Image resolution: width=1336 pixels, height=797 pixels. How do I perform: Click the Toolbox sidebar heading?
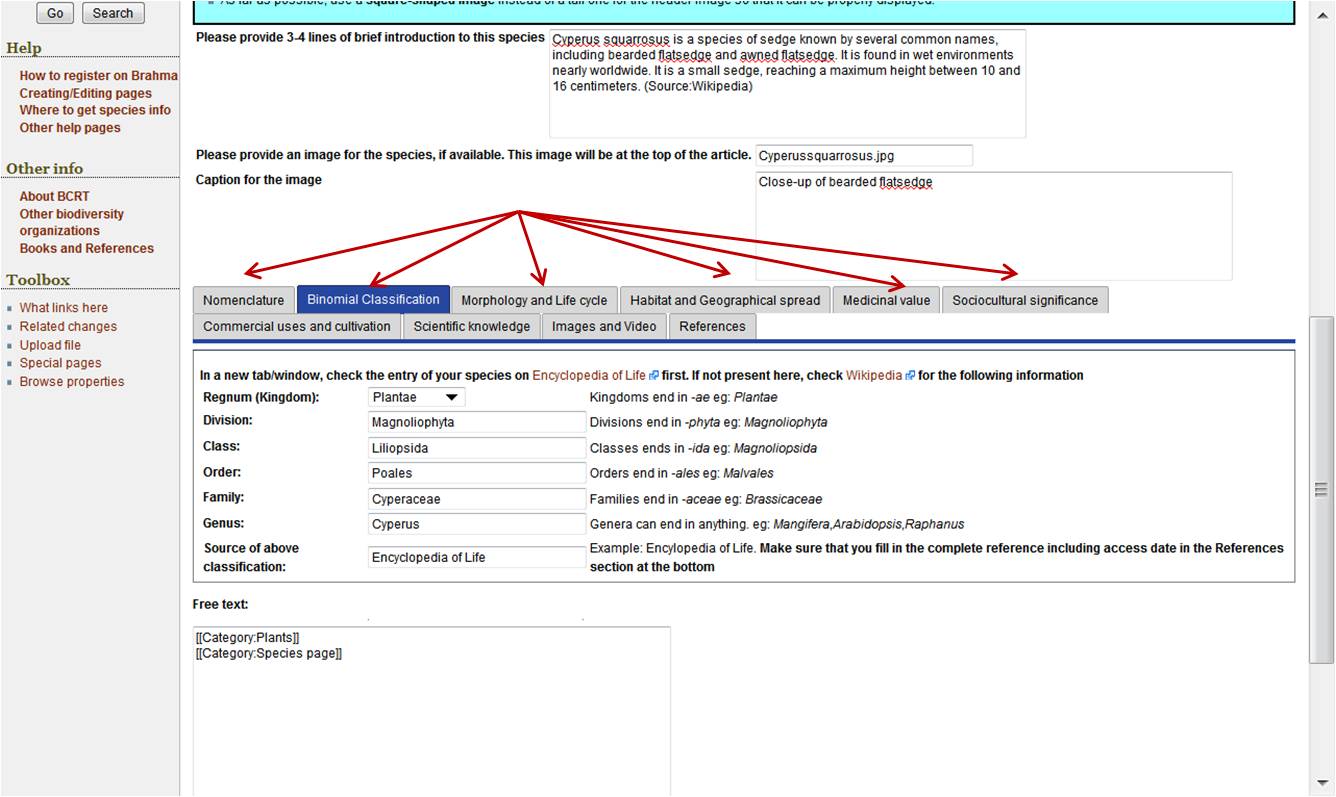38,279
